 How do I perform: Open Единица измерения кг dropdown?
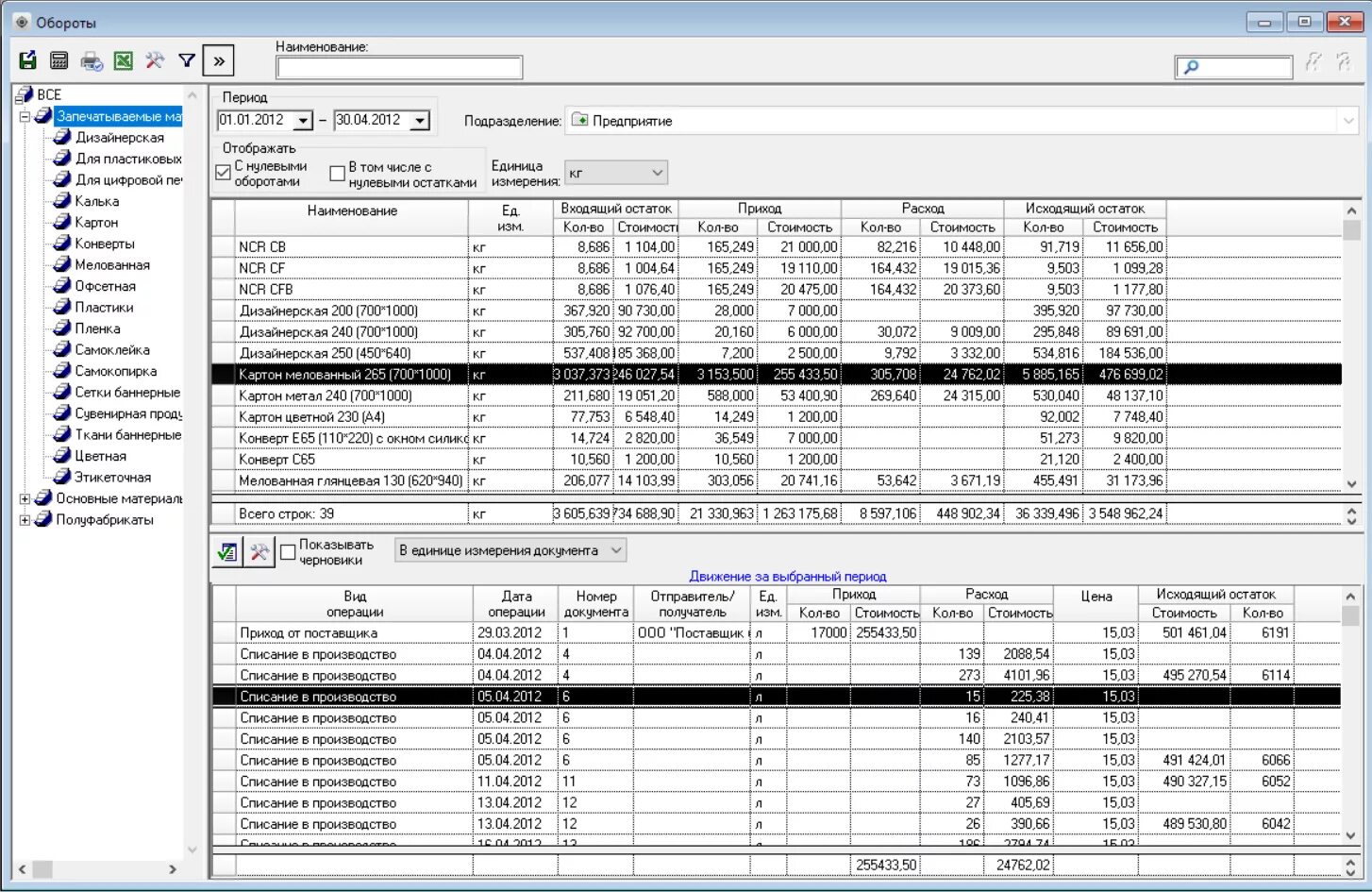tap(657, 173)
